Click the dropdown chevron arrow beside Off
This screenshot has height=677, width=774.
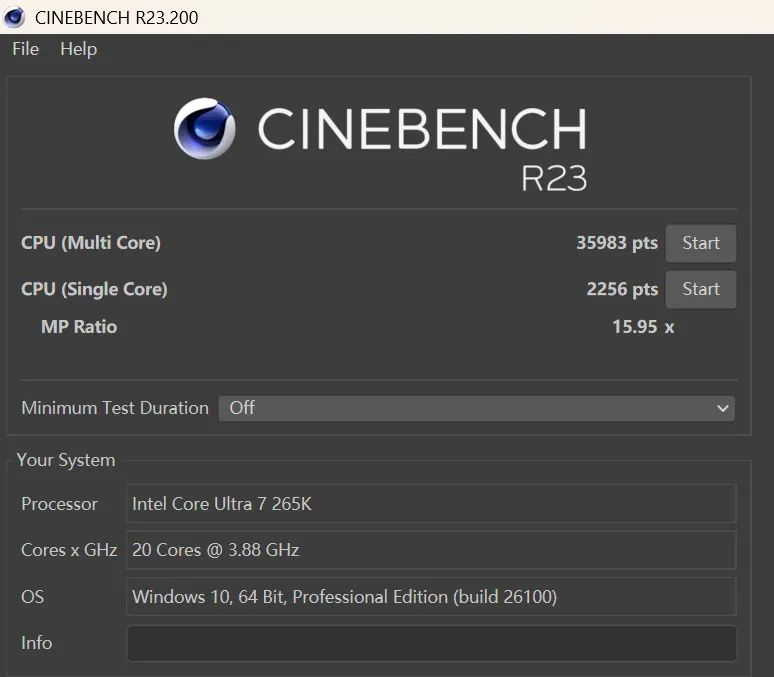tap(723, 408)
